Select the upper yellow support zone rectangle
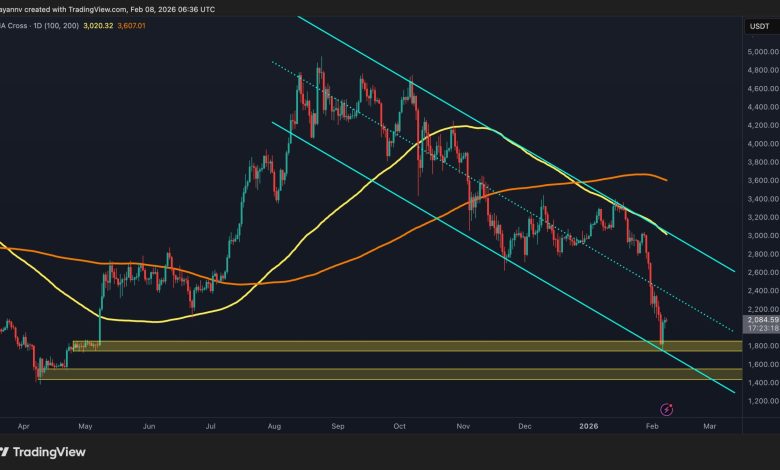Screen dimensions: 780x470 click(400, 345)
